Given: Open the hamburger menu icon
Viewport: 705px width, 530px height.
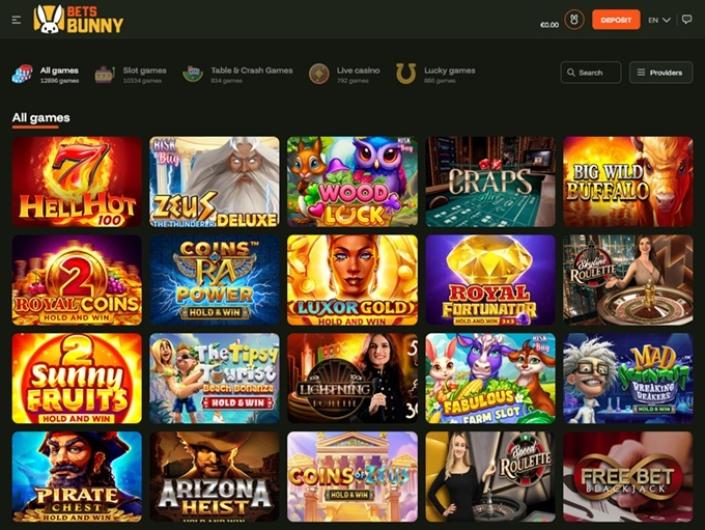Looking at the screenshot, I should point(16,20).
